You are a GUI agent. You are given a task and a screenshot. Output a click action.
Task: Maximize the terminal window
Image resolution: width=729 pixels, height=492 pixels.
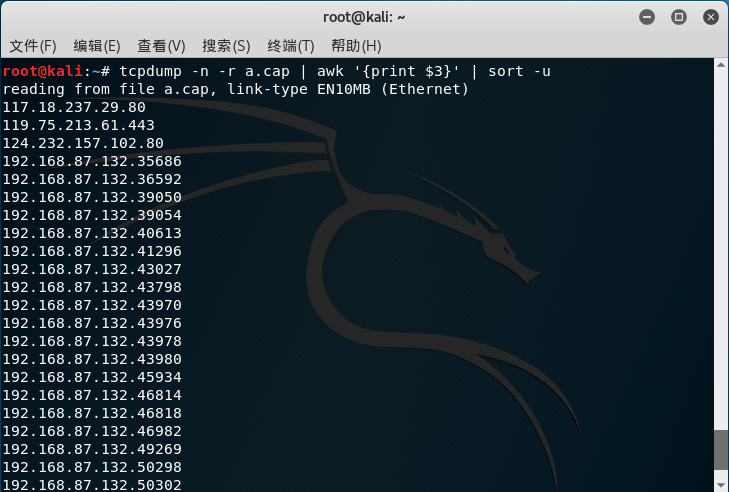(679, 18)
